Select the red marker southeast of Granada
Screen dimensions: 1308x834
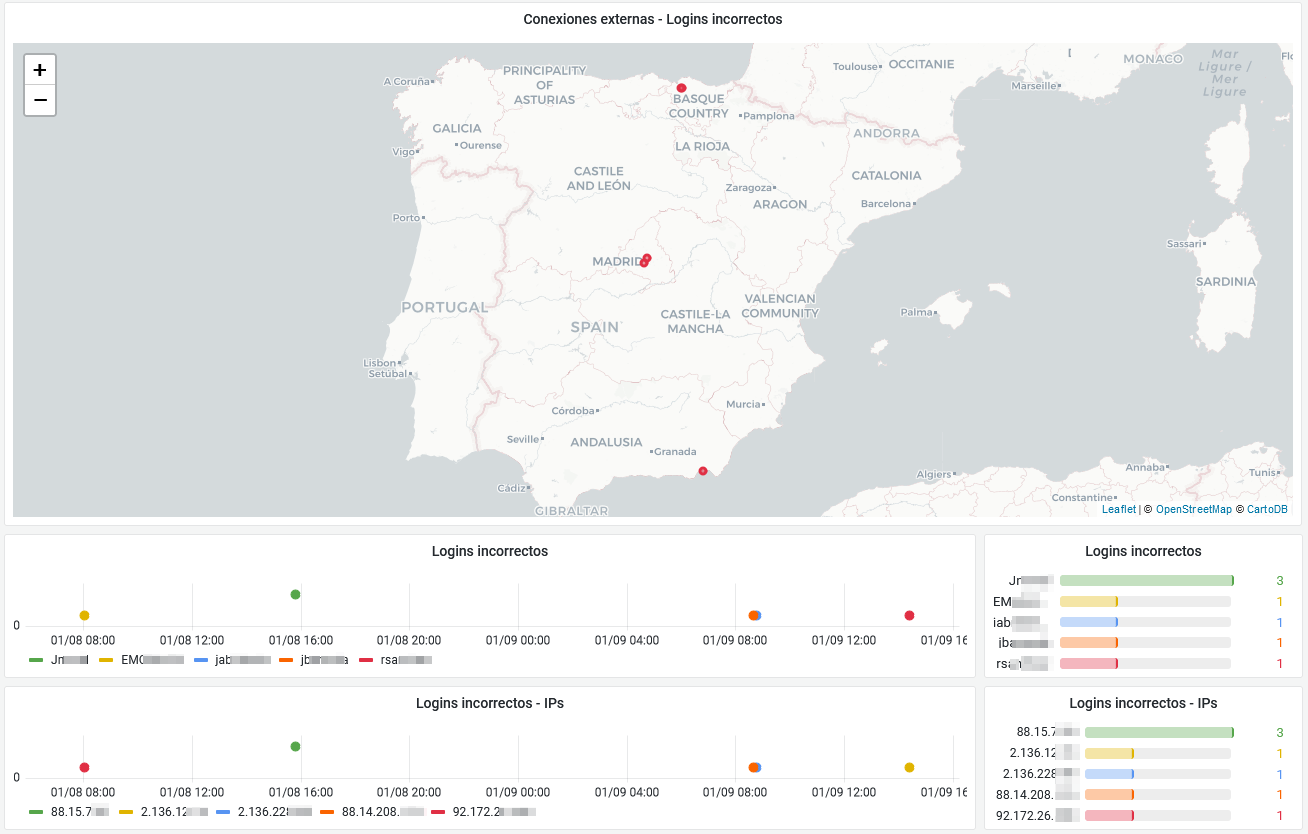703,471
